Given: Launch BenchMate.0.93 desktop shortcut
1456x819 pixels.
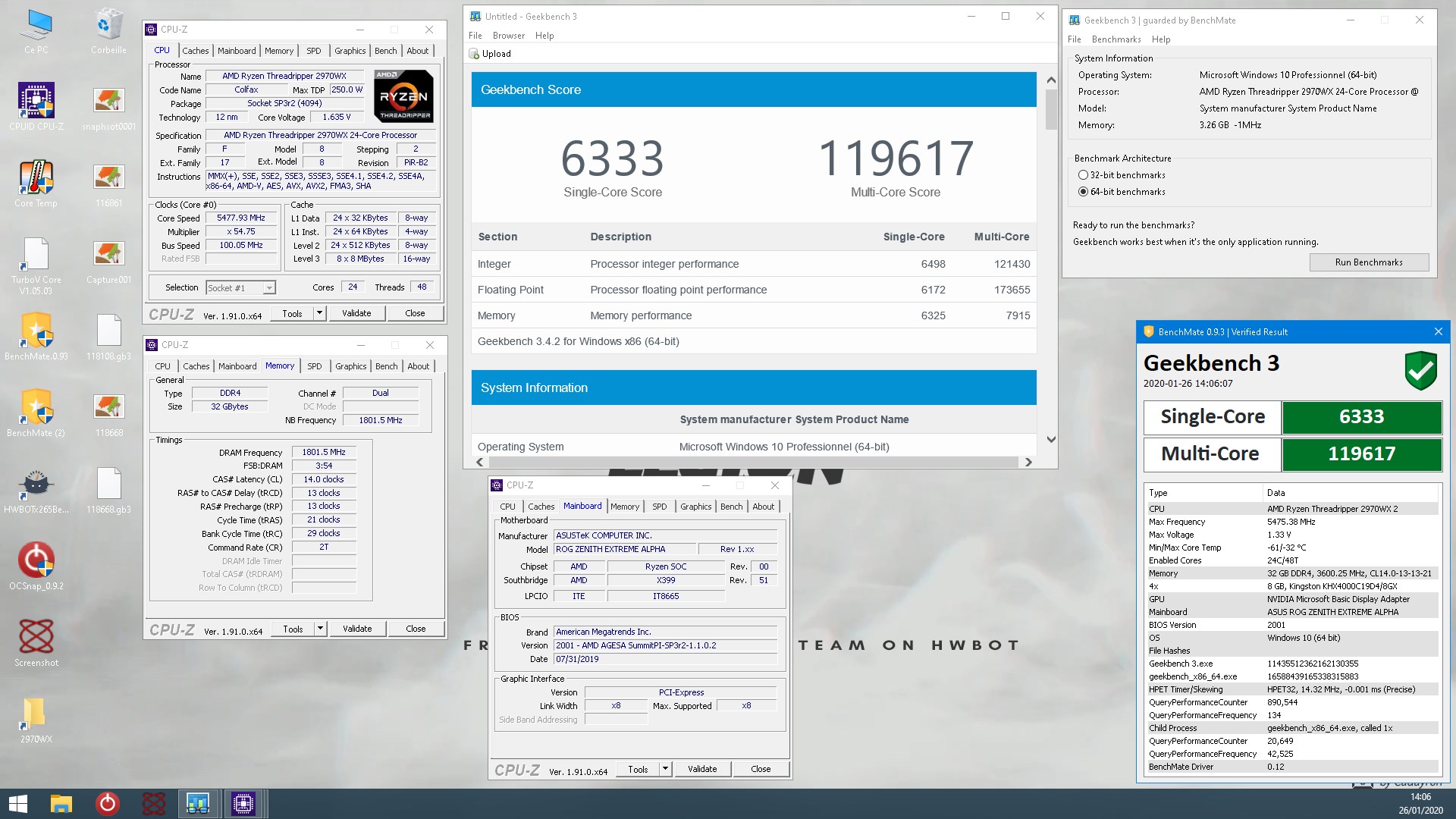Looking at the screenshot, I should tap(36, 337).
